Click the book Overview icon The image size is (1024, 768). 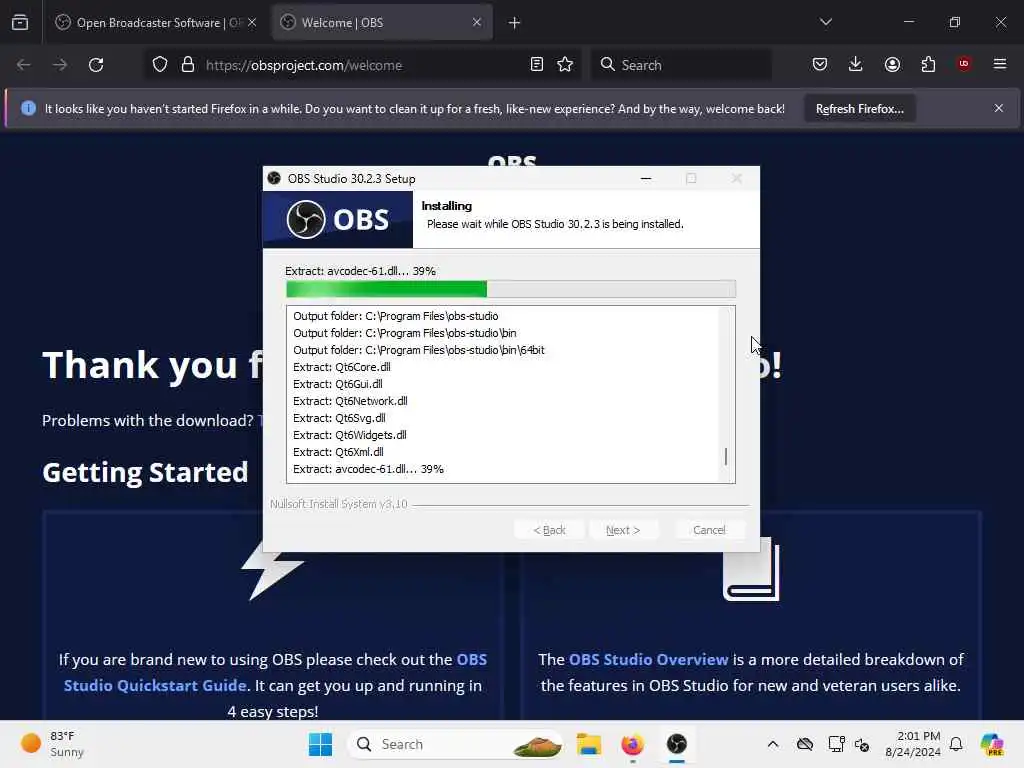point(751,569)
